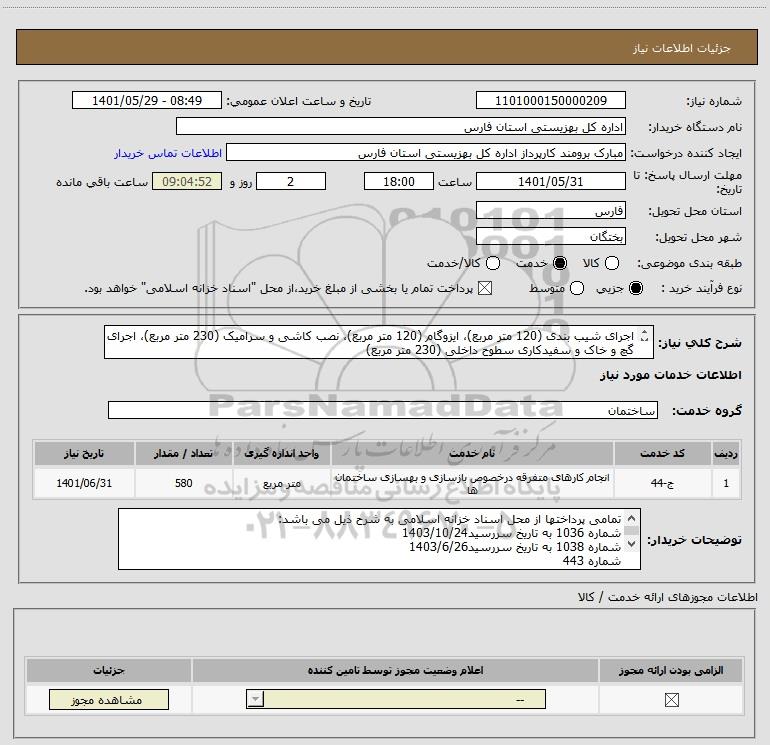This screenshot has width=770, height=745.
Task: Select the متوسط purchase type radio
Action: (x=577, y=289)
